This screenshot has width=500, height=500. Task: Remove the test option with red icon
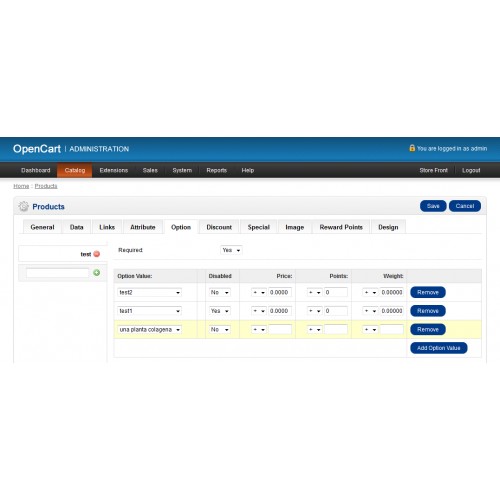click(97, 254)
